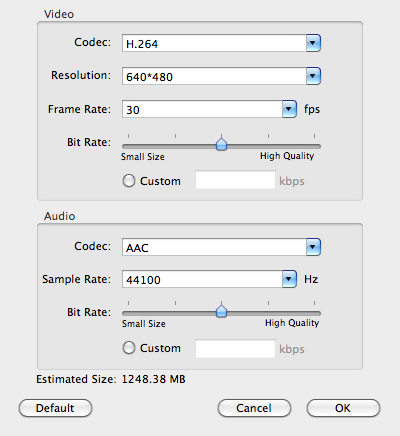Click the audio High Quality slider label
400x436 pixels.
[292, 323]
